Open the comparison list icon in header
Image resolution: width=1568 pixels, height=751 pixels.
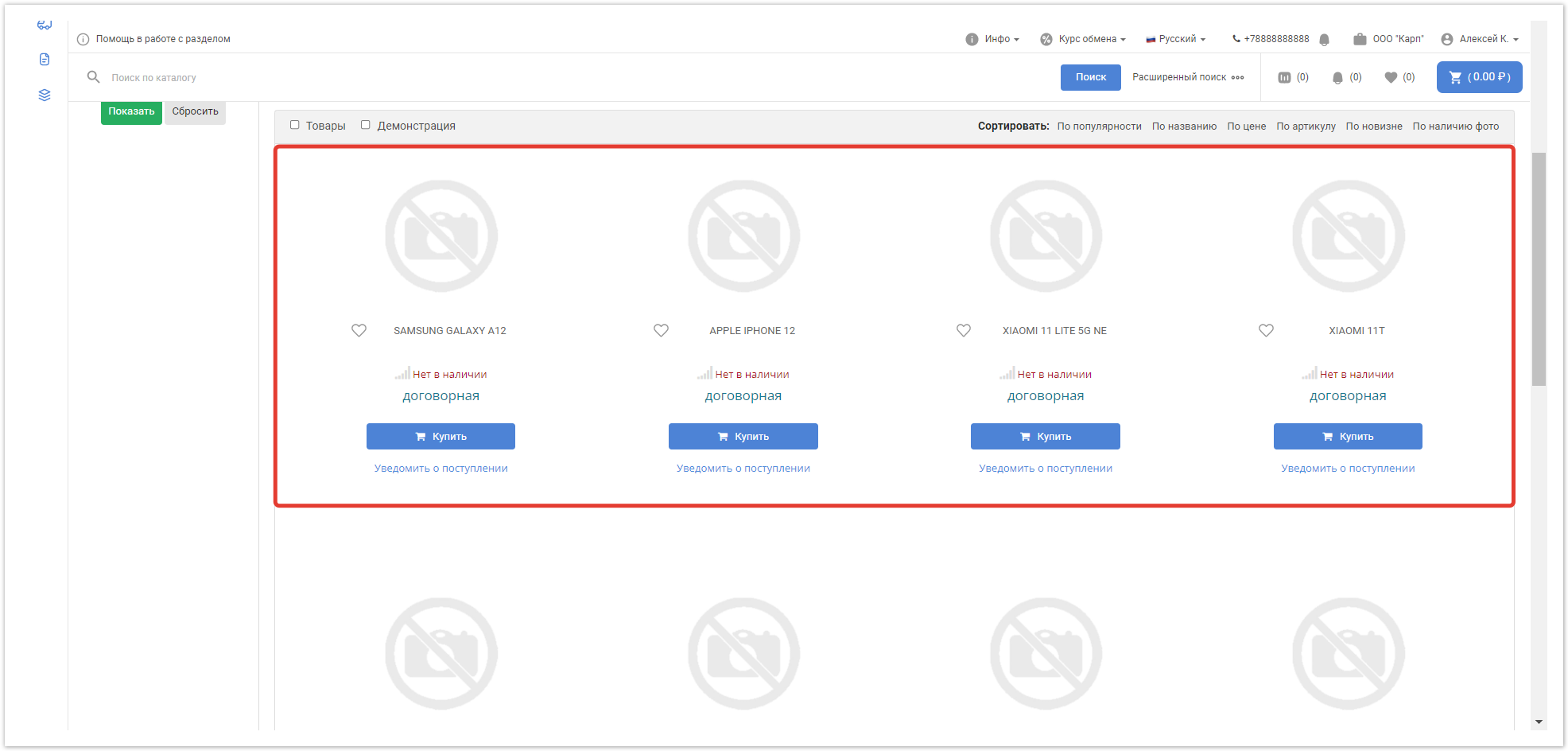[x=1284, y=78]
